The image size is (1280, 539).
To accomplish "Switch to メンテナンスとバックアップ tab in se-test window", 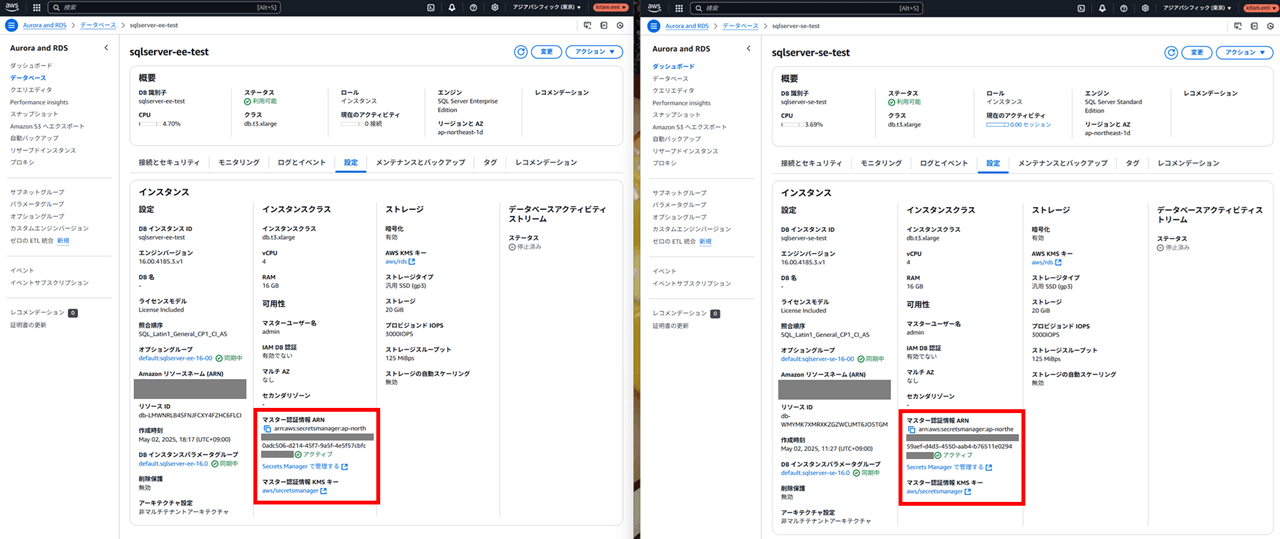I will (1063, 162).
